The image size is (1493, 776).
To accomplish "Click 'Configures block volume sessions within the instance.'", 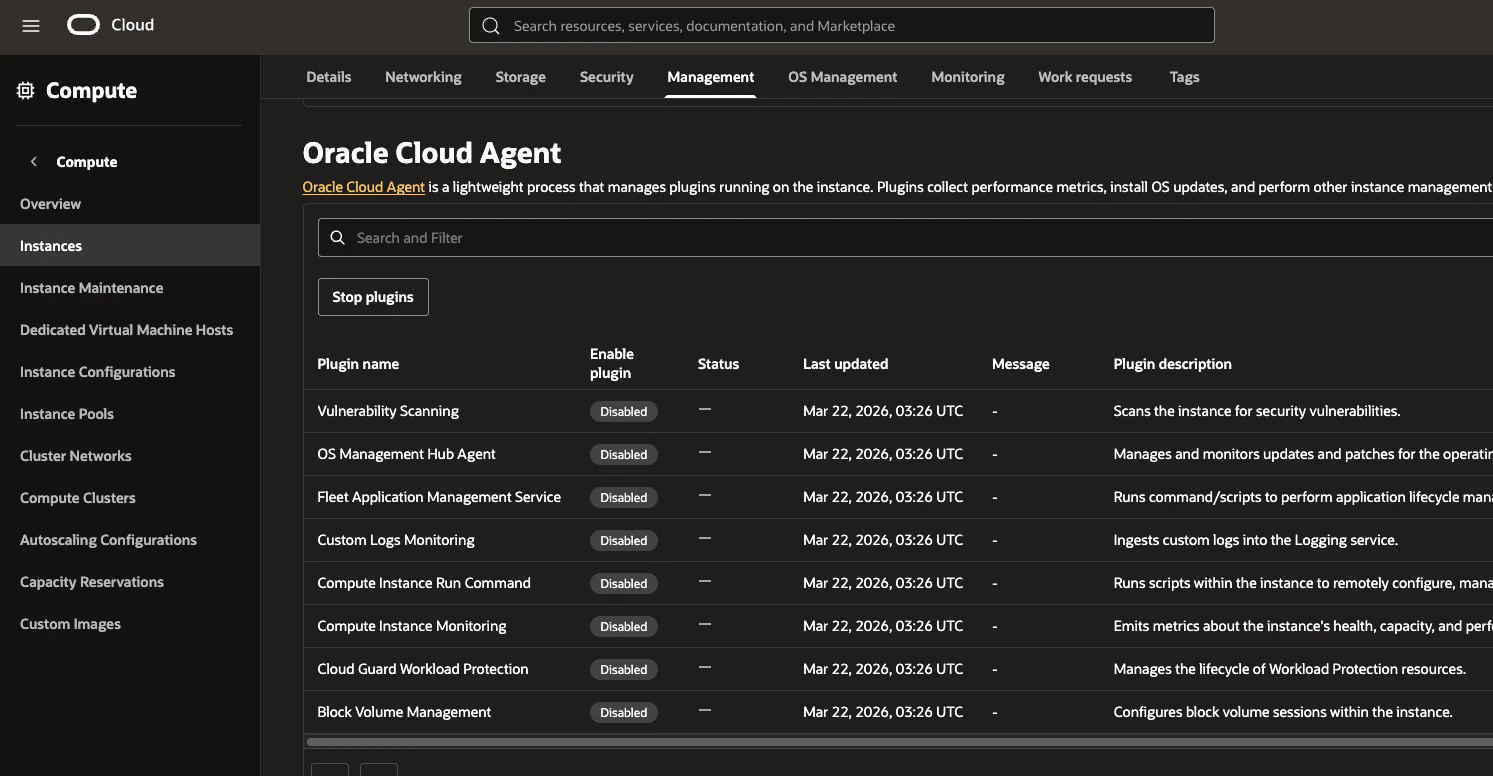I will tap(1283, 712).
